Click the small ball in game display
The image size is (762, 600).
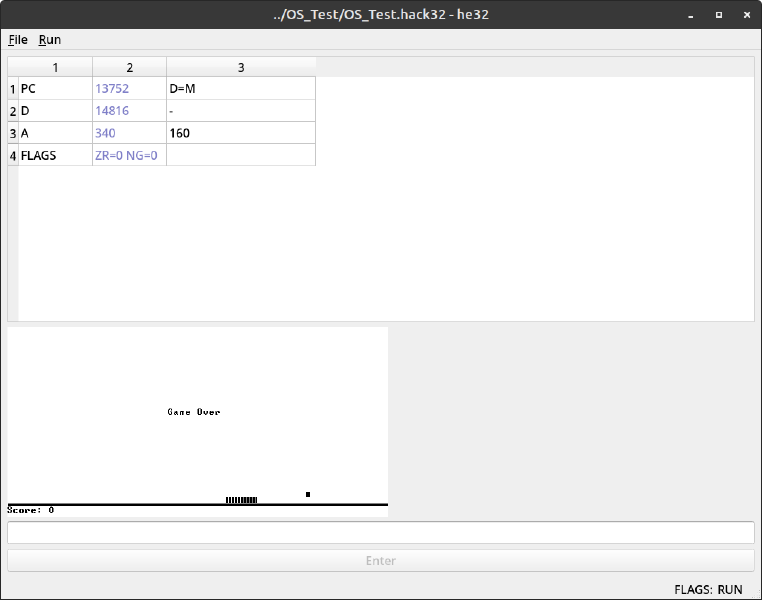pos(308,494)
